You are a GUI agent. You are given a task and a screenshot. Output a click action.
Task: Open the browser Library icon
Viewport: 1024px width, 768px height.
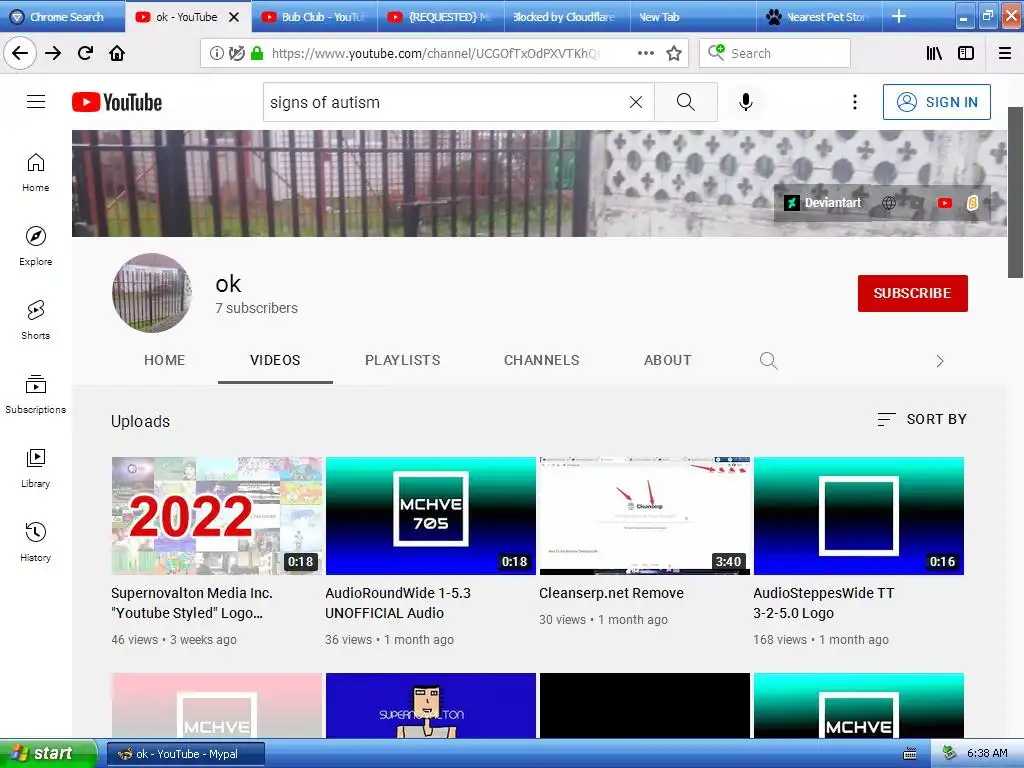tap(934, 54)
